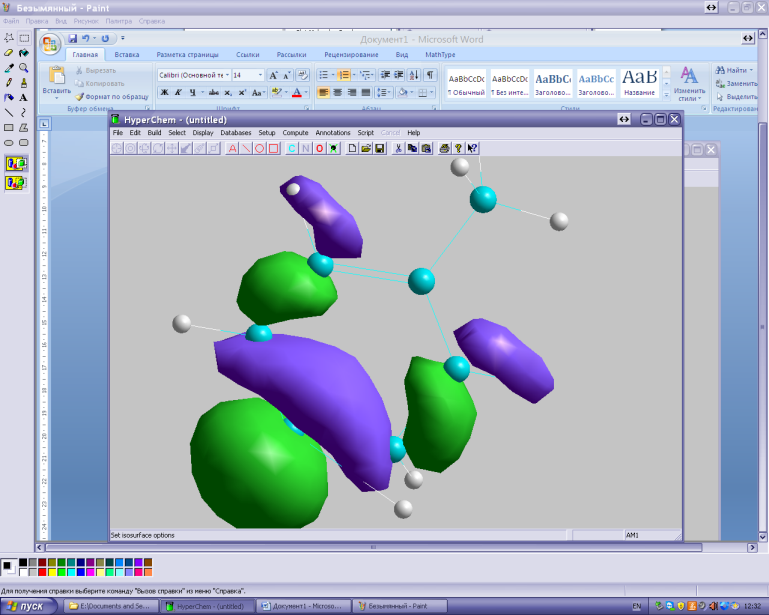Click the Cut scissors icon in HyperChem
The height and width of the screenshot is (615, 769).
(397, 148)
